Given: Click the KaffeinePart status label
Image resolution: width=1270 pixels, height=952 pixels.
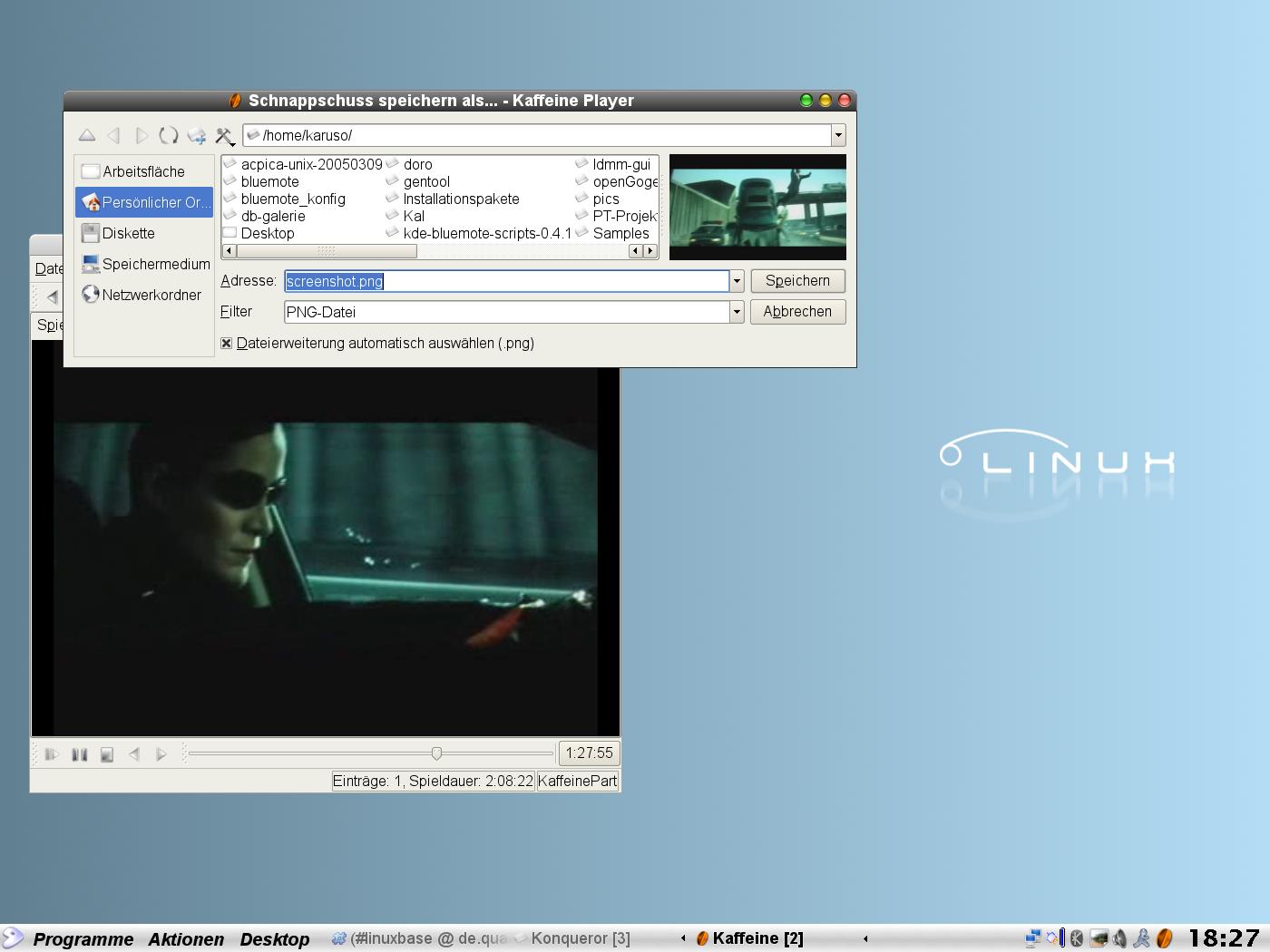Looking at the screenshot, I should click(578, 782).
